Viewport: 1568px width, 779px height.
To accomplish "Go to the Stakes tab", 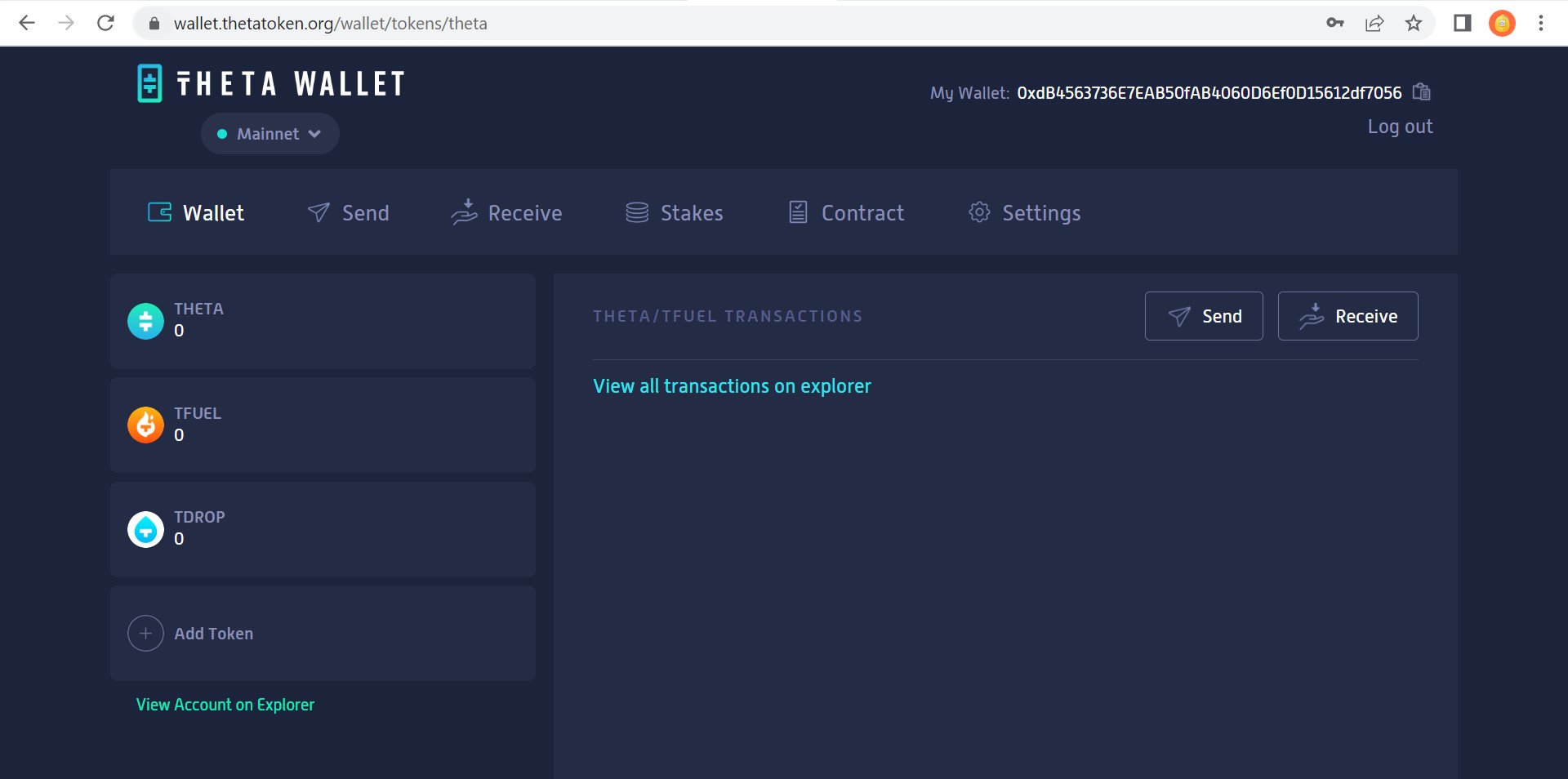I will pos(675,213).
